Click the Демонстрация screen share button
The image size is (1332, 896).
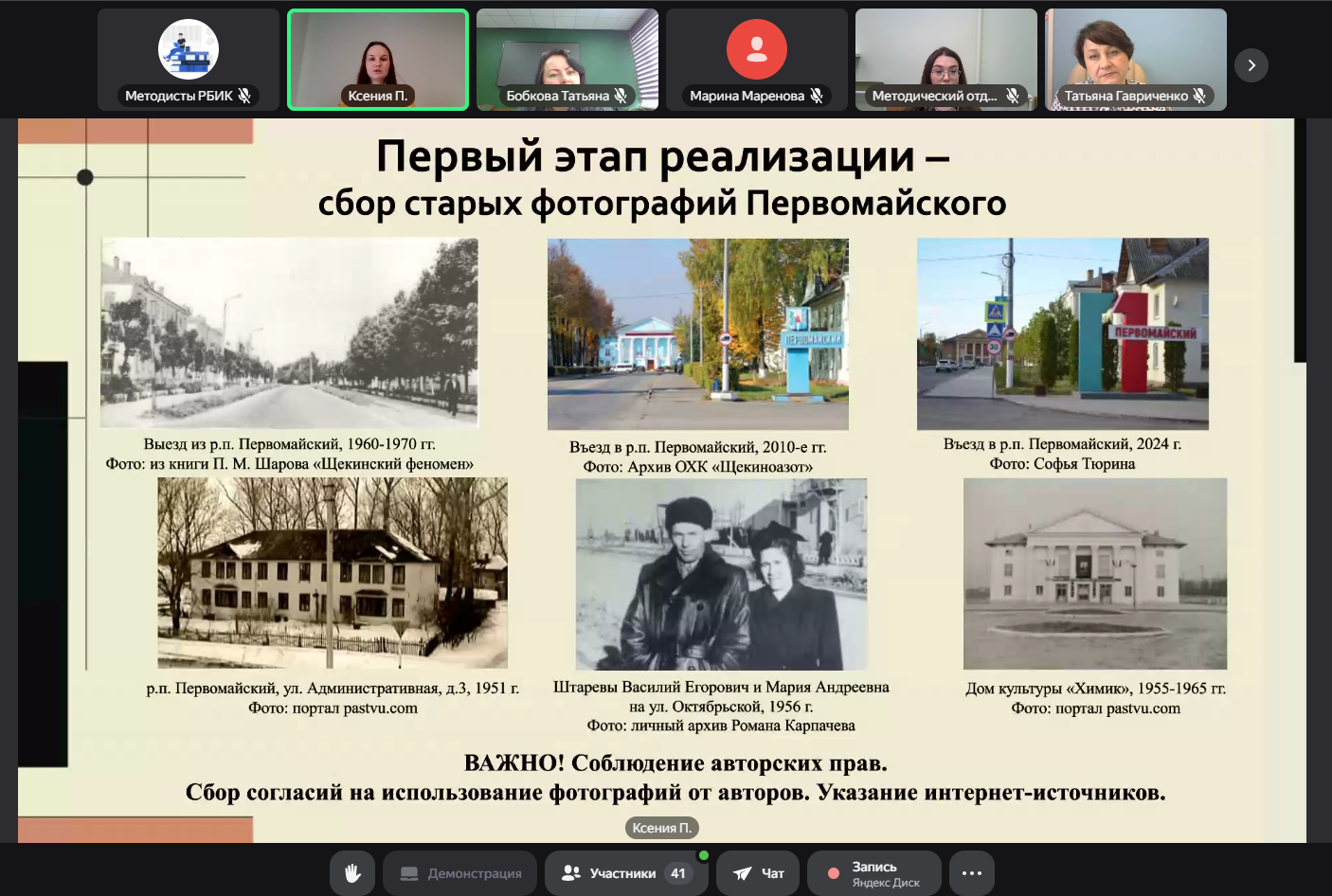coord(460,873)
